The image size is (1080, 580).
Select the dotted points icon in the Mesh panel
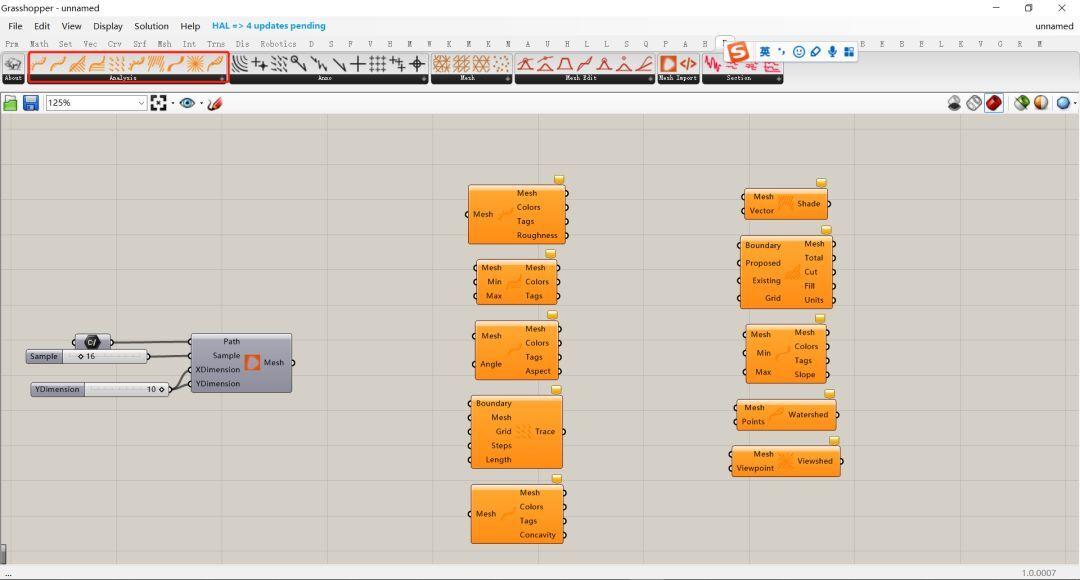point(501,64)
